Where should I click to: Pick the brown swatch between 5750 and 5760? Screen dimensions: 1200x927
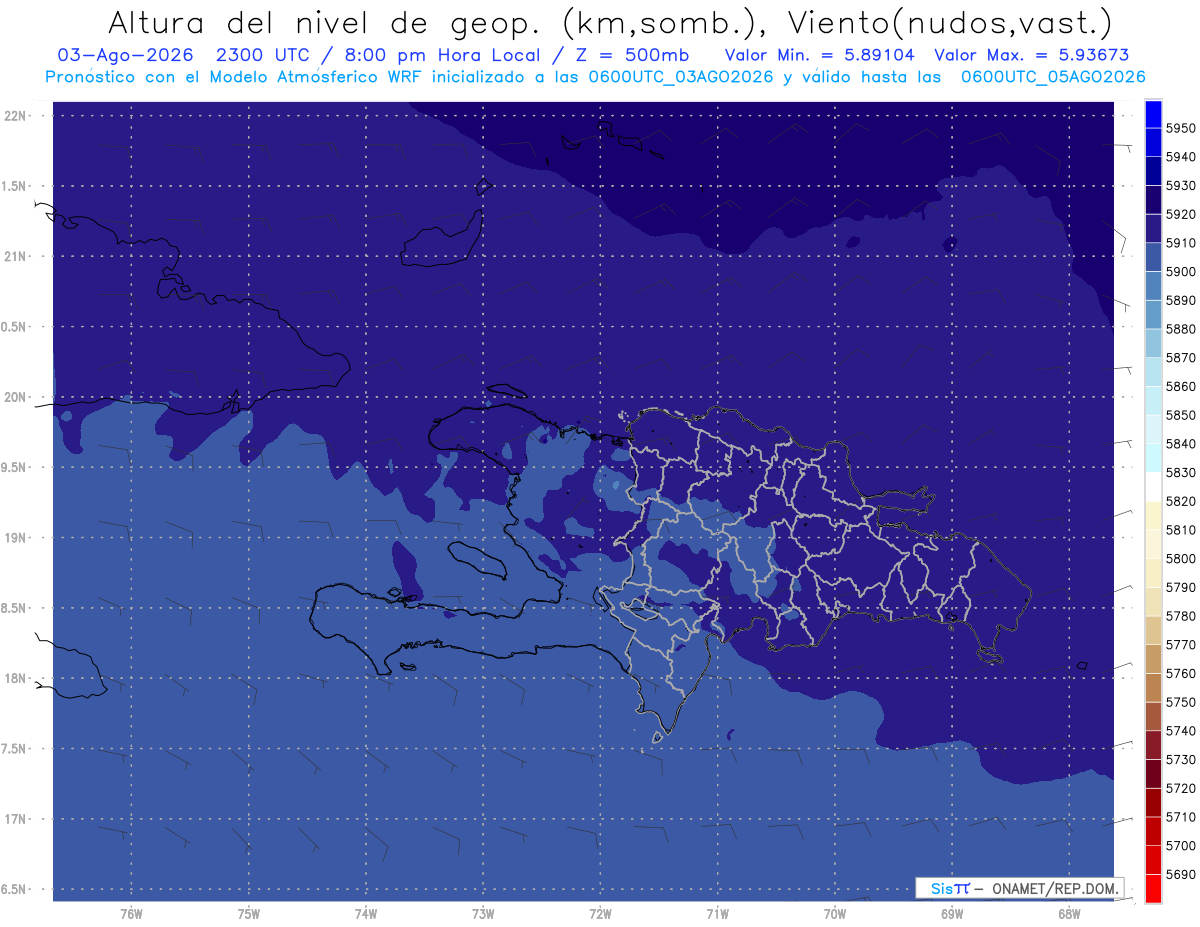tap(1153, 687)
